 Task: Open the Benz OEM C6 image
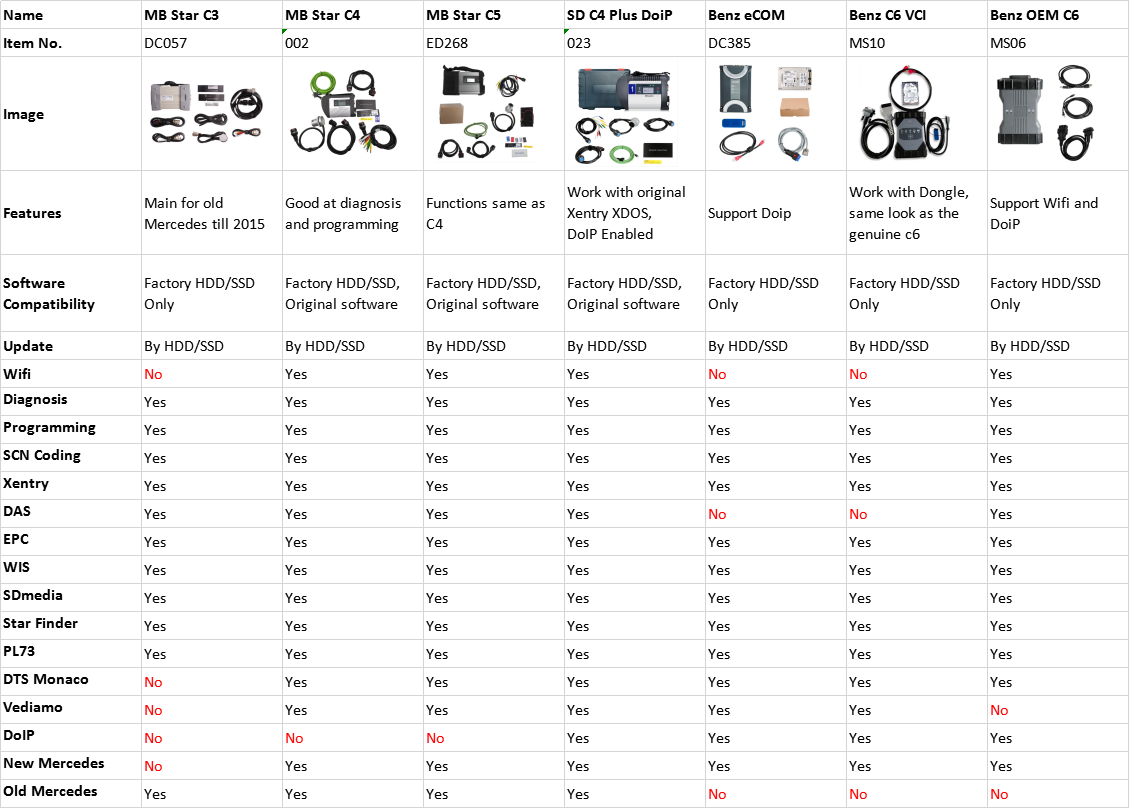pos(1057,113)
